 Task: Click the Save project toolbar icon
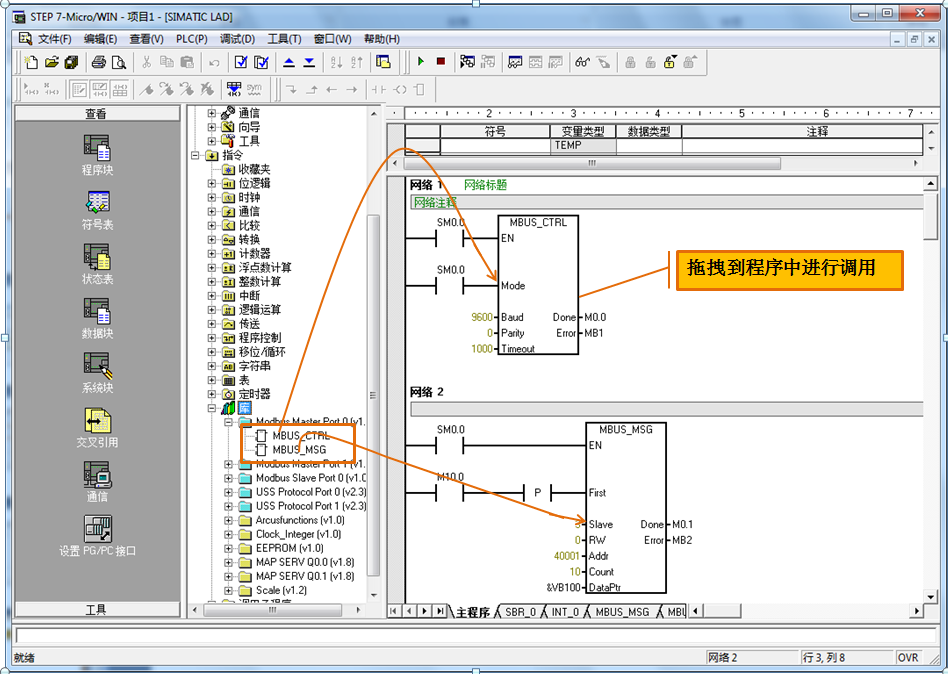coord(71,62)
